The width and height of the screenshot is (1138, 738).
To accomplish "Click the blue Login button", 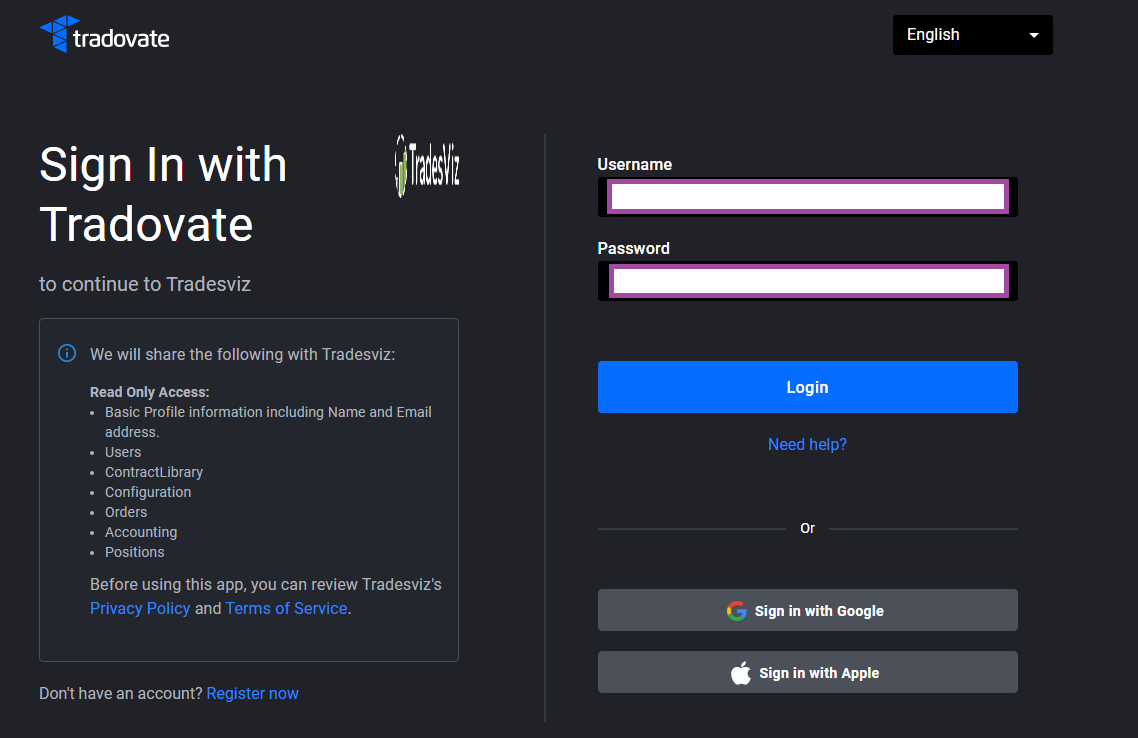I will coord(808,387).
